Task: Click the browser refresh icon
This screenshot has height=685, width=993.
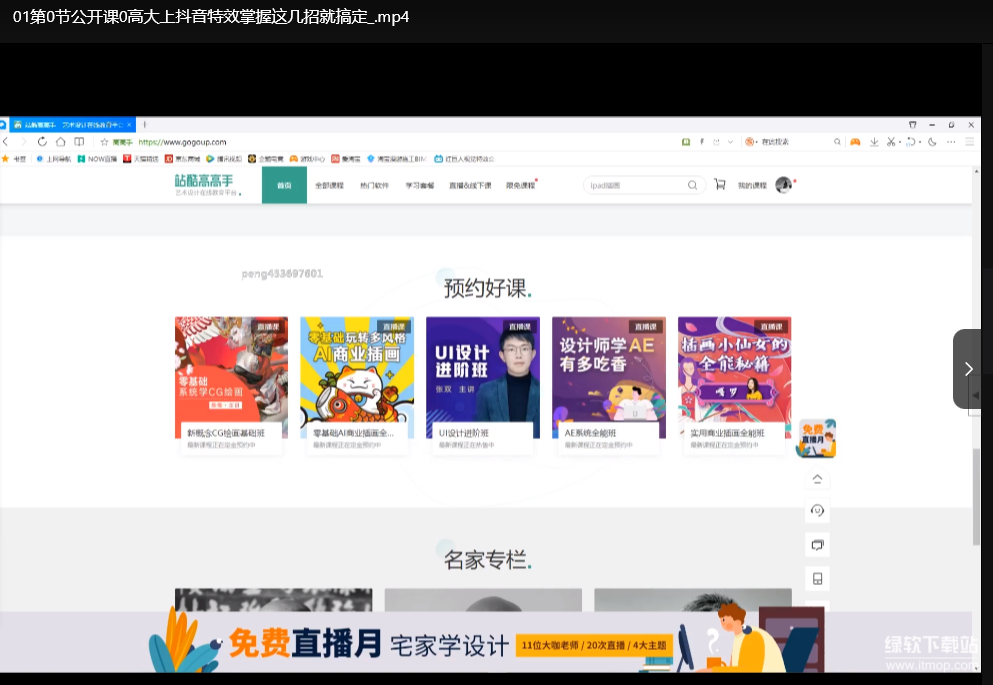Action: point(42,142)
